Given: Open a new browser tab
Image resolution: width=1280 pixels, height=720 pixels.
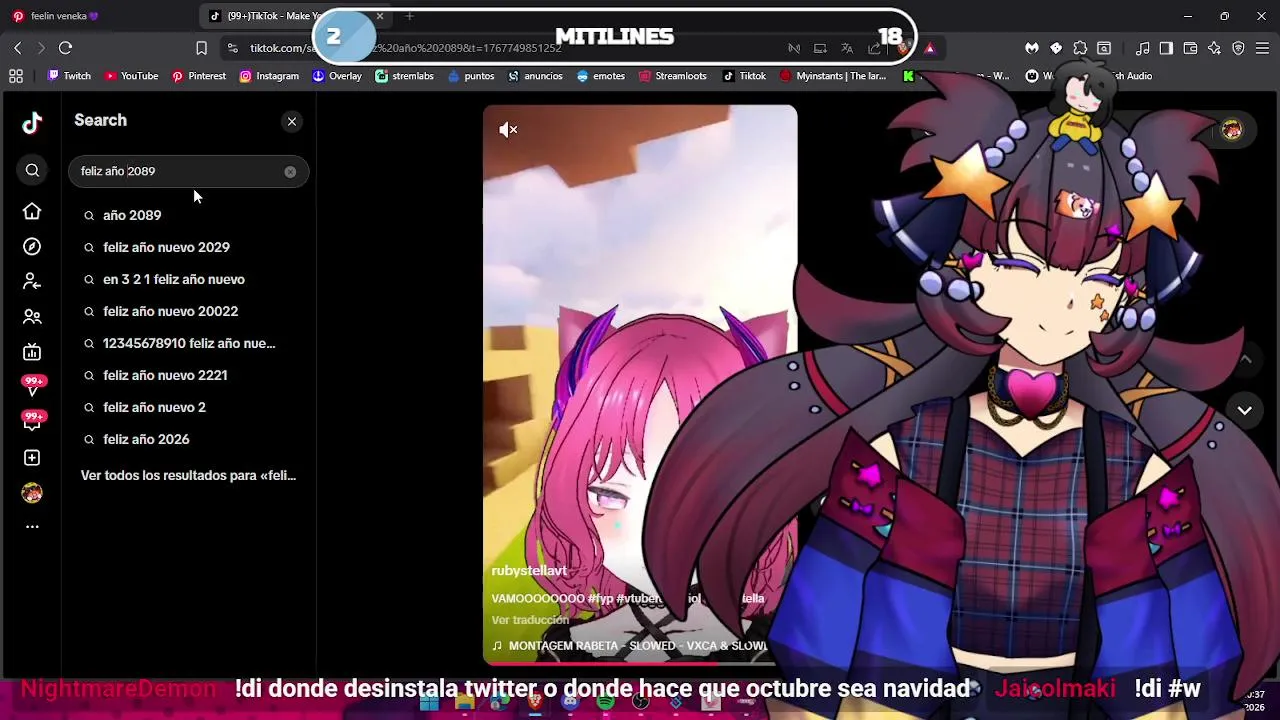Looking at the screenshot, I should (x=409, y=16).
